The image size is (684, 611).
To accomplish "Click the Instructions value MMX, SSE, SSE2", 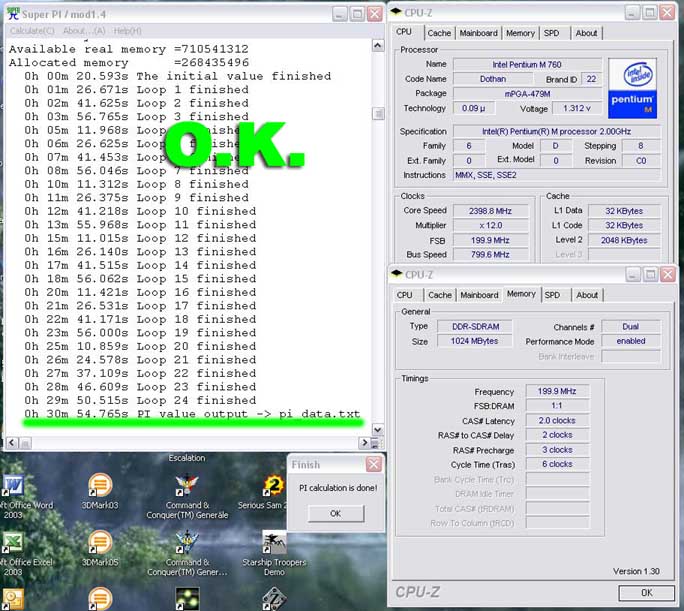I will tap(557, 175).
